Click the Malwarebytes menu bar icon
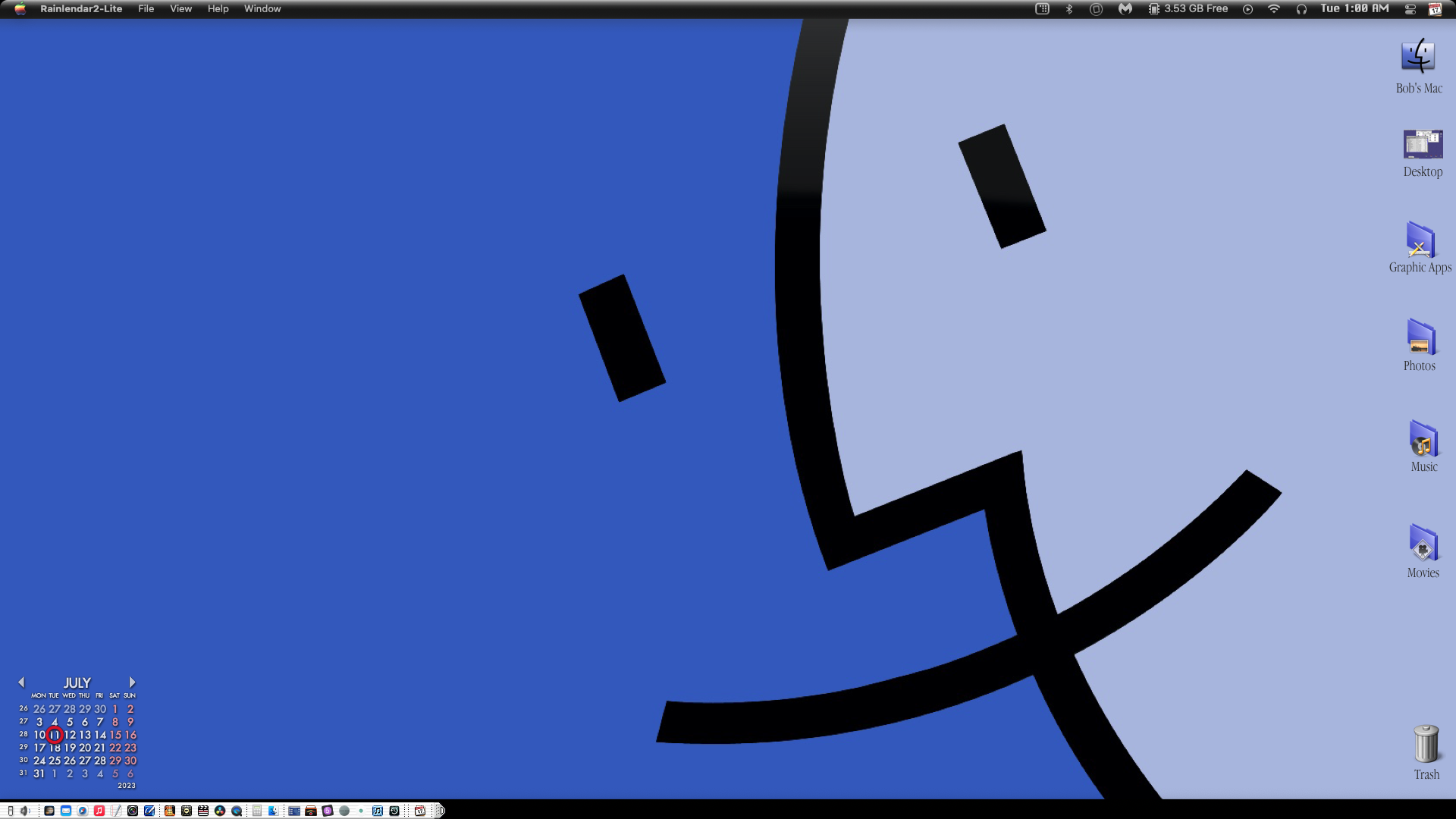 (x=1125, y=9)
